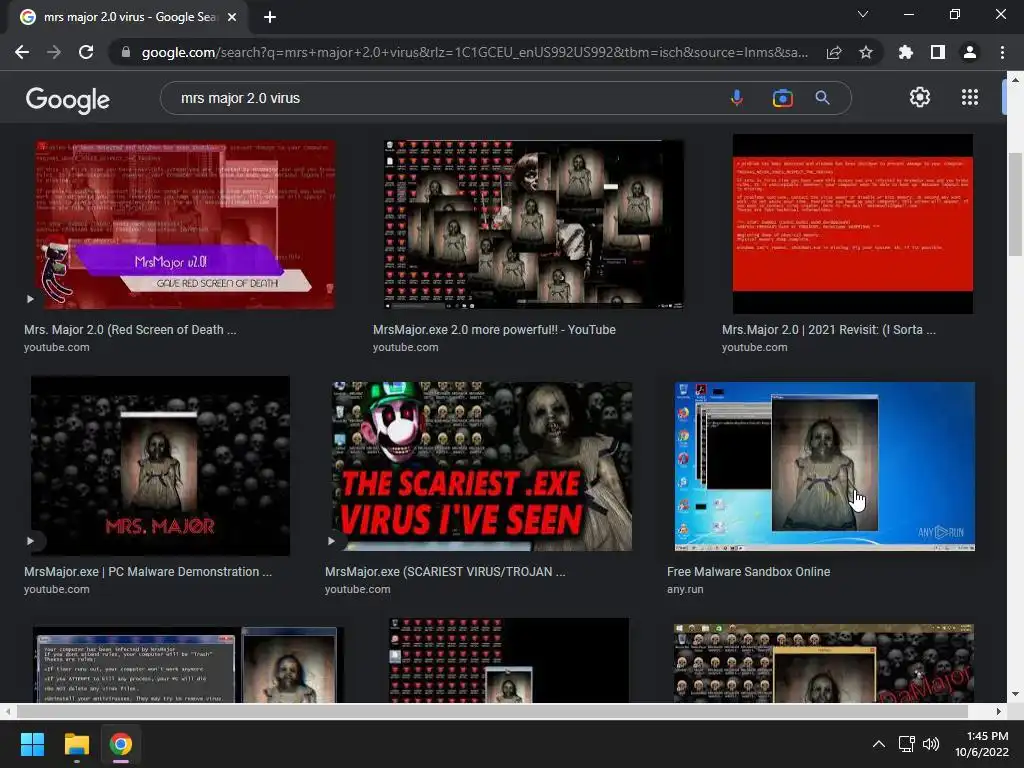Open 'MrsMajor.exe (SCARIEST VIRUS/TROJAN' title
This screenshot has height=768, width=1024.
tap(445, 571)
